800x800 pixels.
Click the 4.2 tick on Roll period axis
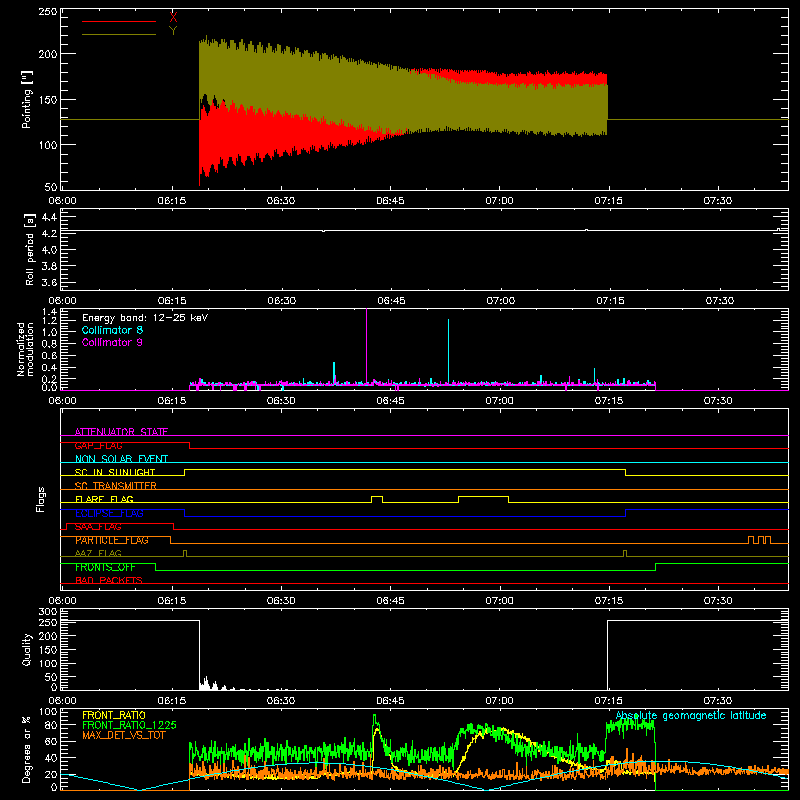49,233
